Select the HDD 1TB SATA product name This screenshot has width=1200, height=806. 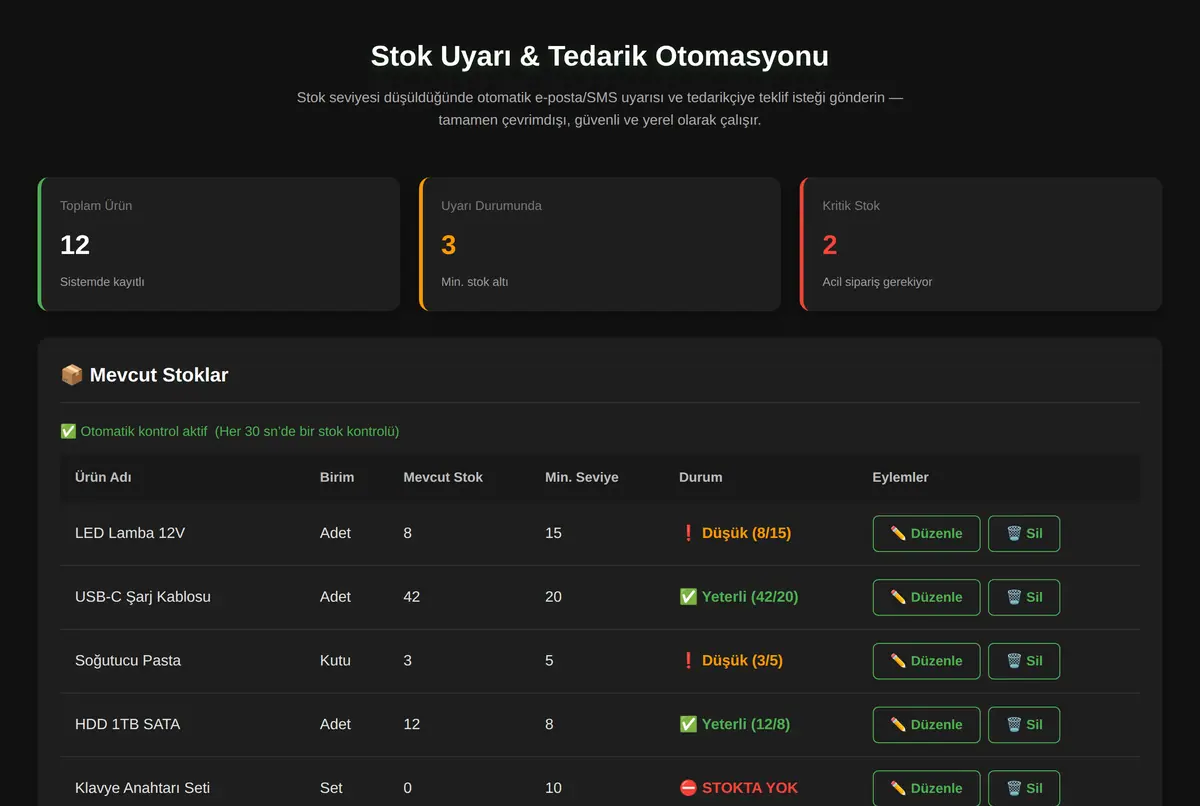(128, 724)
